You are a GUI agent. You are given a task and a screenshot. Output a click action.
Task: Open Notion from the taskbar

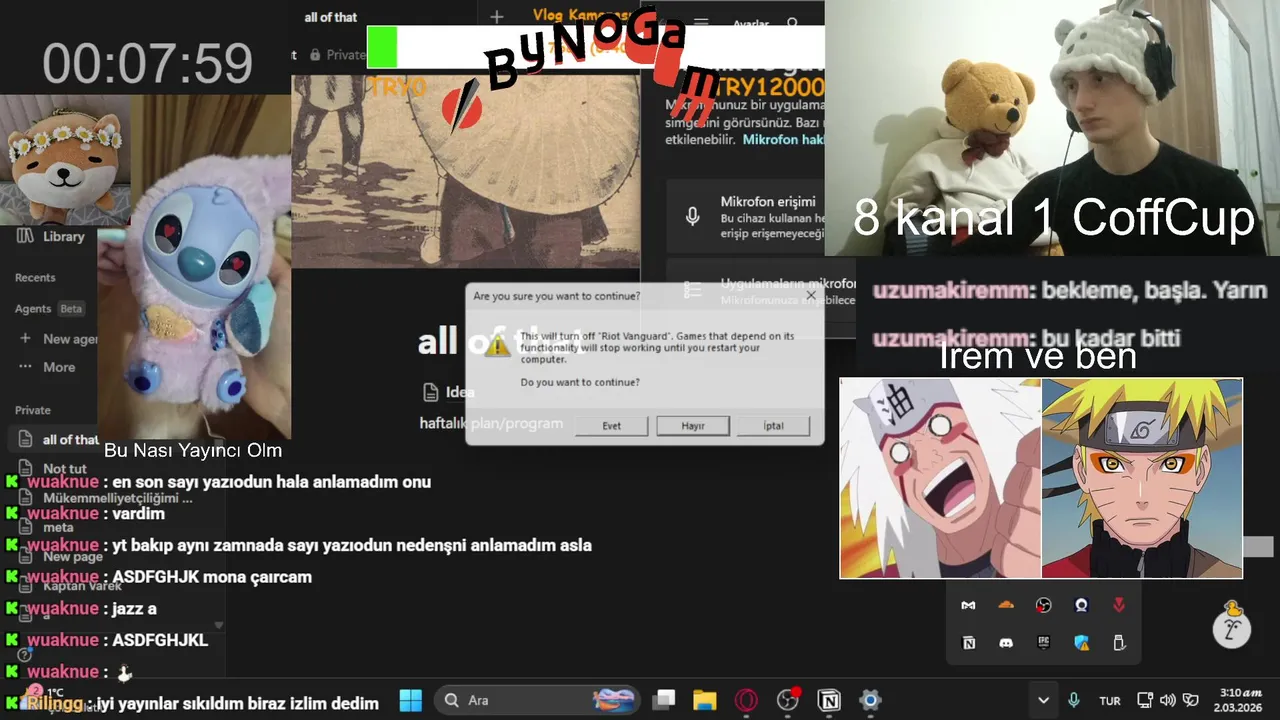pyautogui.click(x=829, y=700)
